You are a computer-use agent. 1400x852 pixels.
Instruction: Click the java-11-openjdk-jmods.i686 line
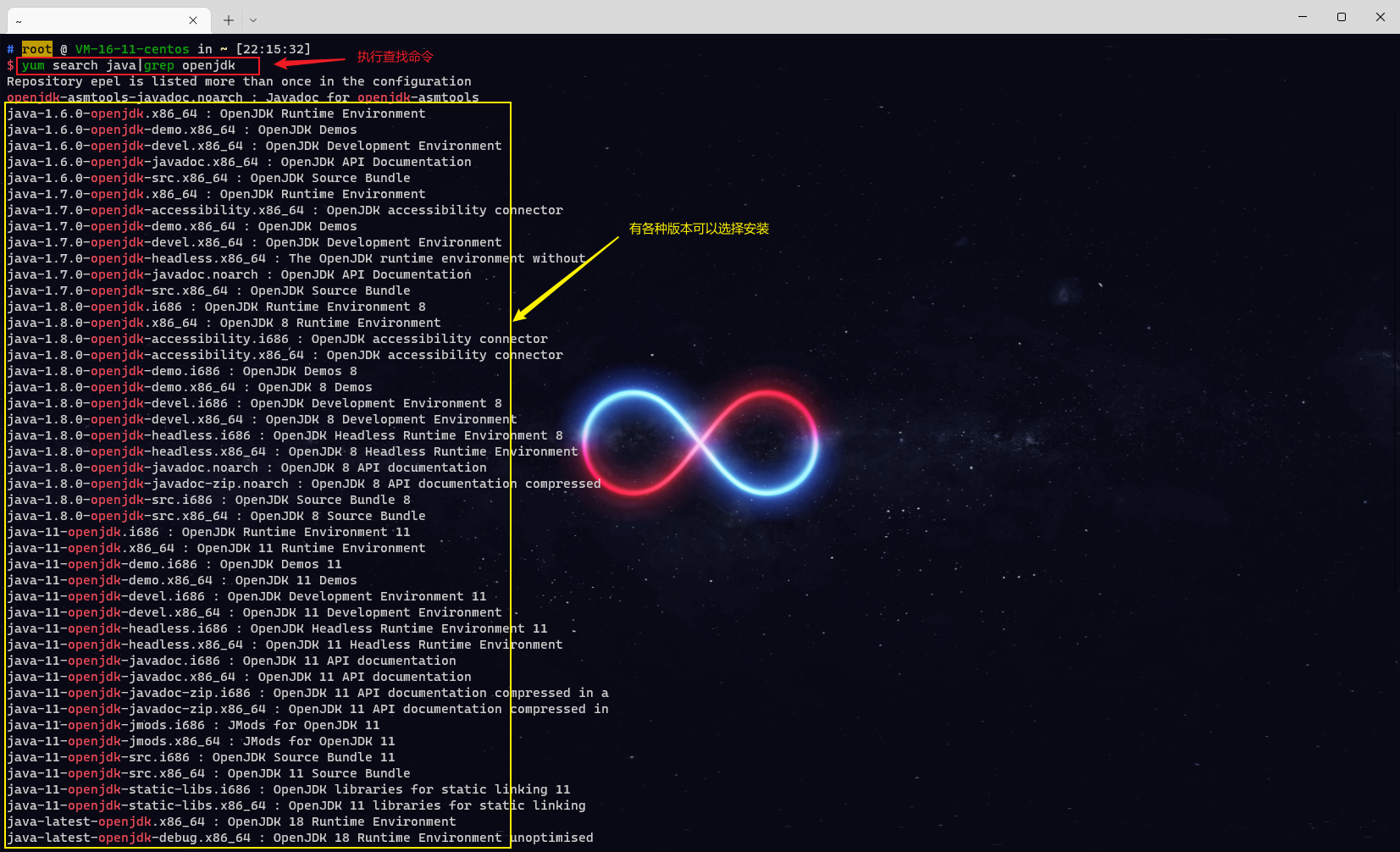tap(193, 725)
